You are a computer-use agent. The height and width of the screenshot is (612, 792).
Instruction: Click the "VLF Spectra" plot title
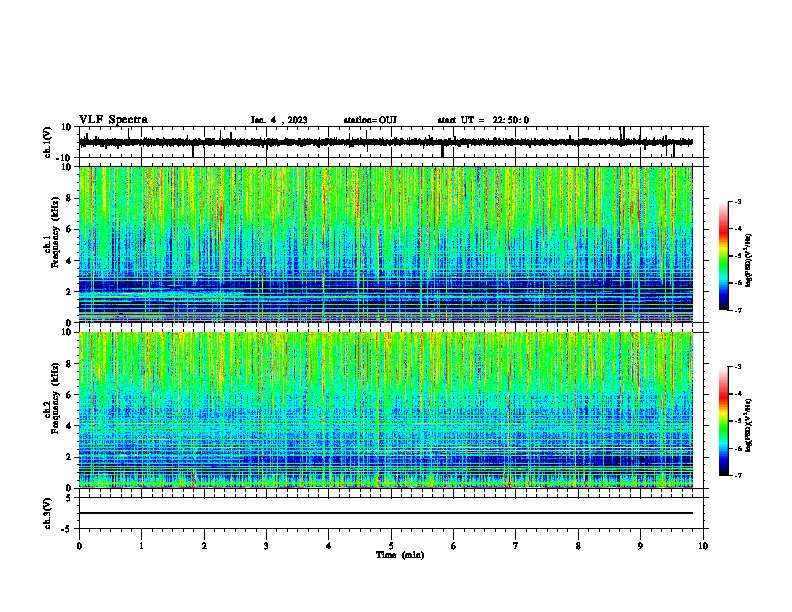(113, 120)
